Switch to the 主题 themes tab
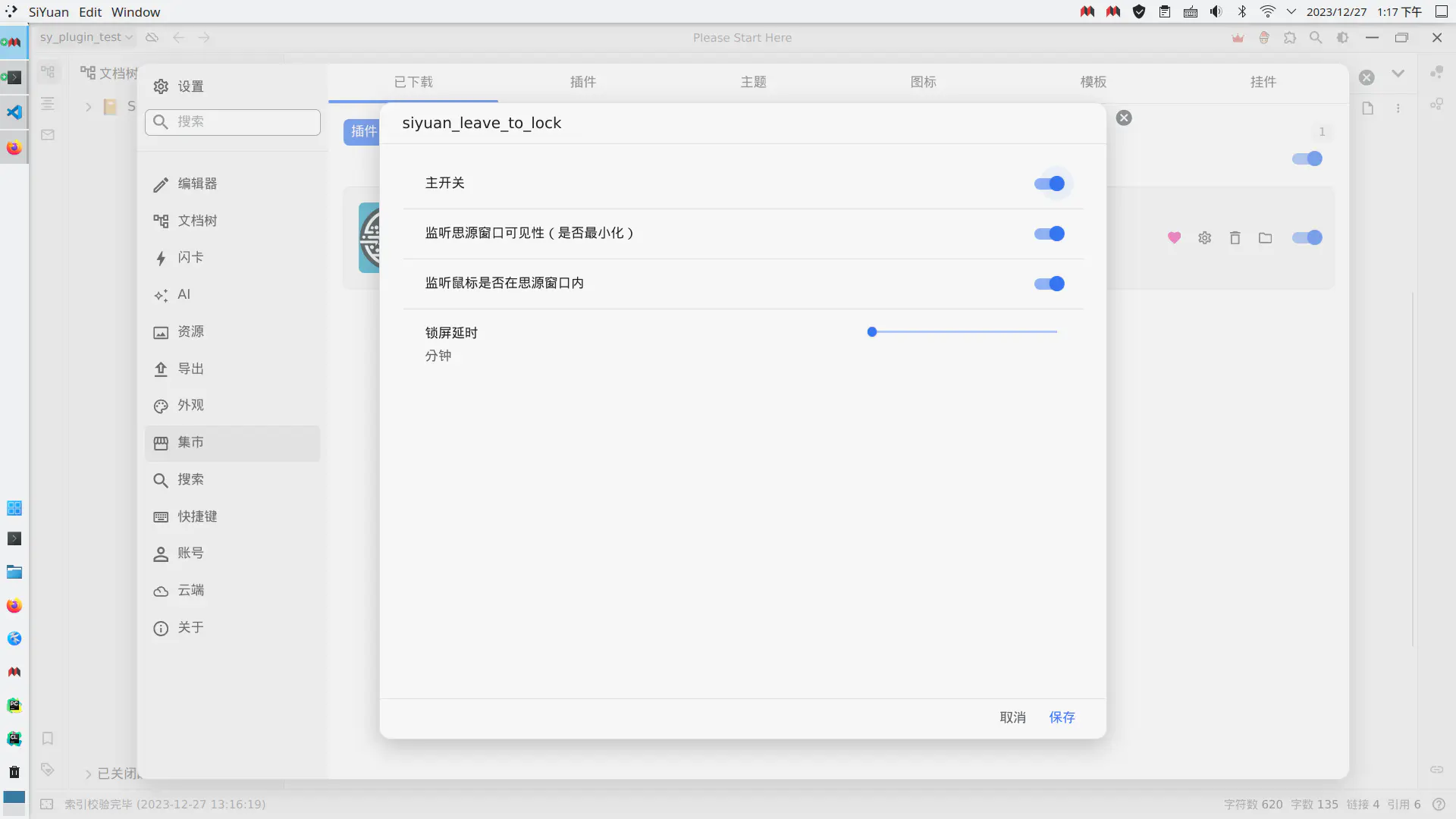This screenshot has height=819, width=1456. tap(753, 82)
